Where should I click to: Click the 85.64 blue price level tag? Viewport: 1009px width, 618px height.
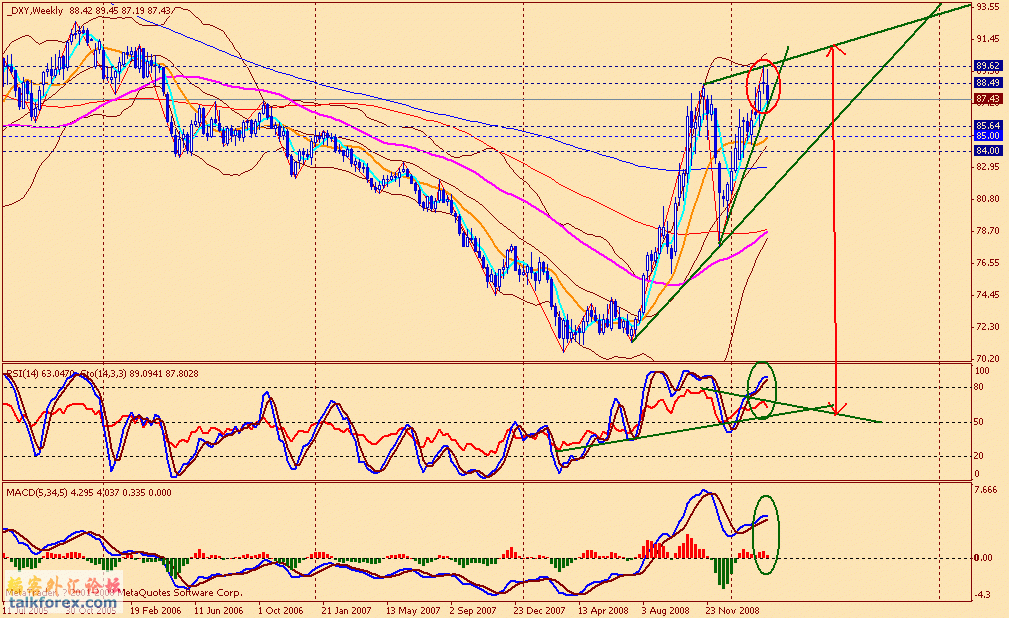[x=988, y=126]
